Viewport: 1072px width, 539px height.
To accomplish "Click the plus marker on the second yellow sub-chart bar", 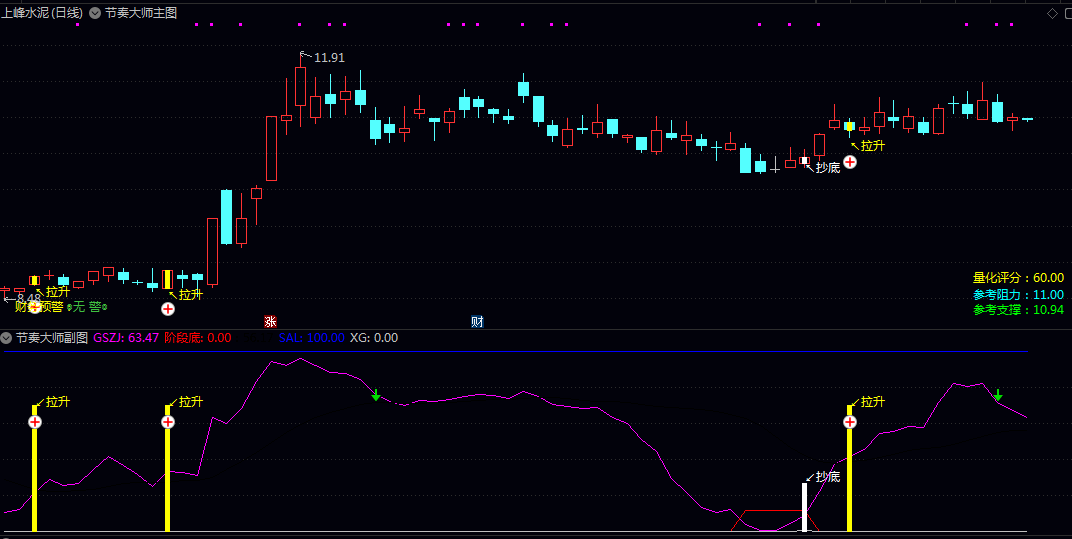I will [168, 422].
